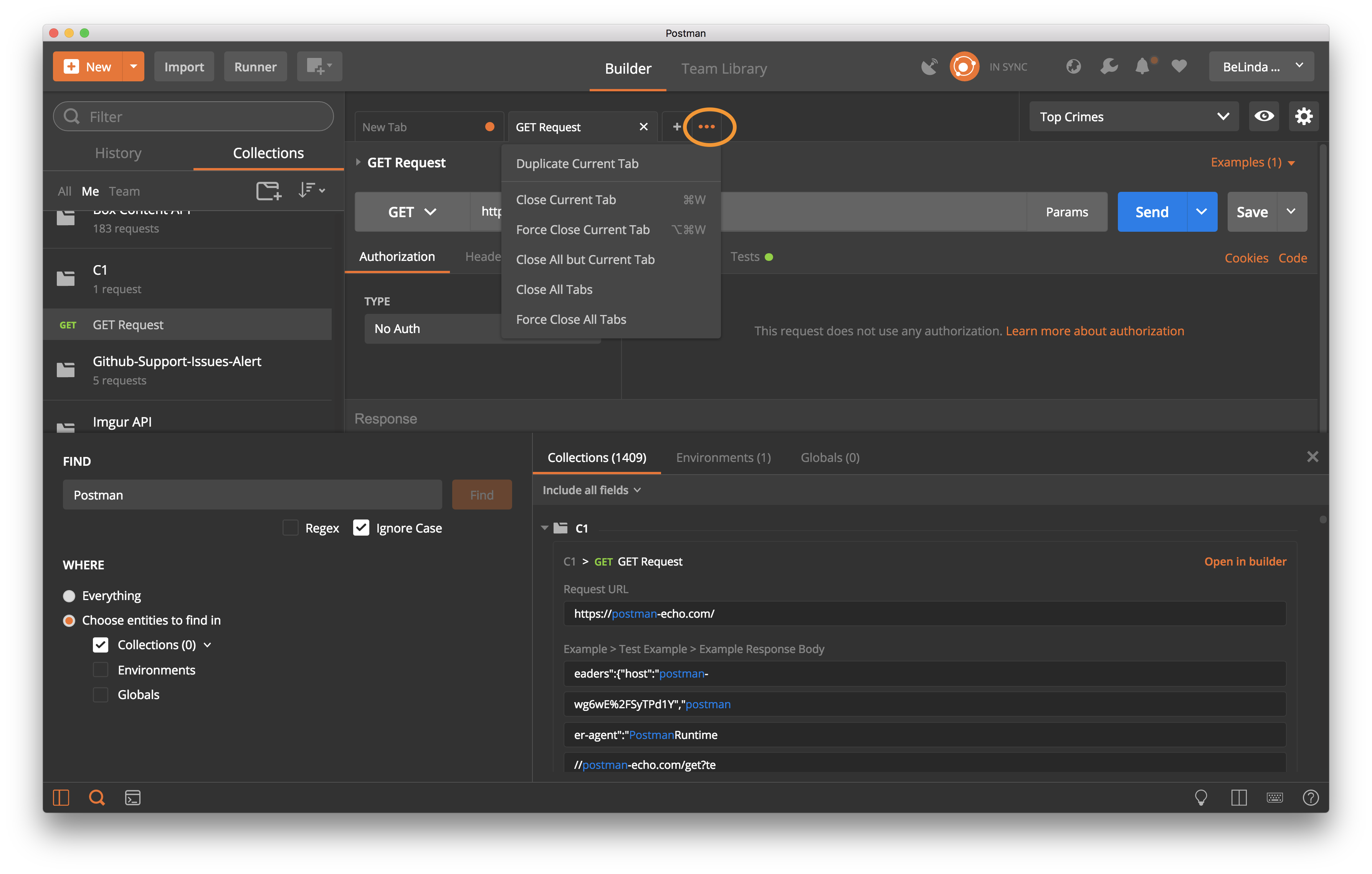This screenshot has height=874, width=1372.
Task: Switch to the History tab
Action: 118,153
